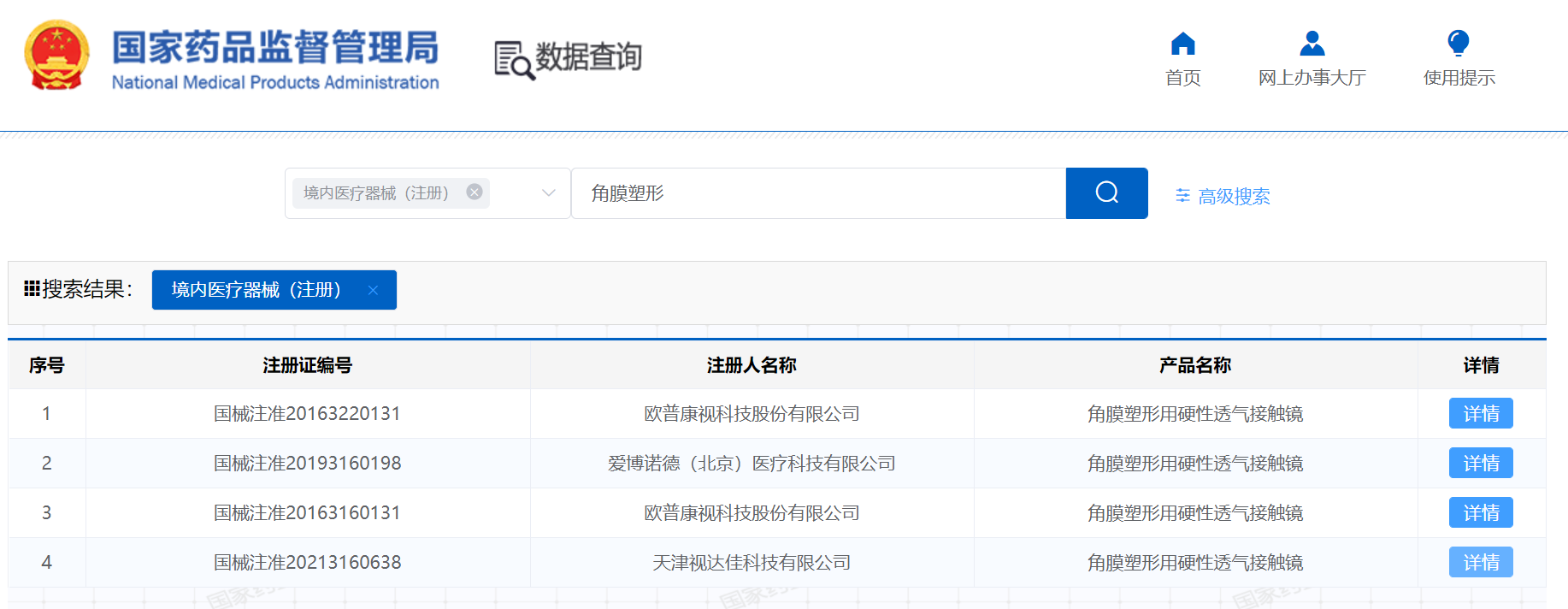Select the 境内医疗器械（注册） results tab

[x=256, y=290]
